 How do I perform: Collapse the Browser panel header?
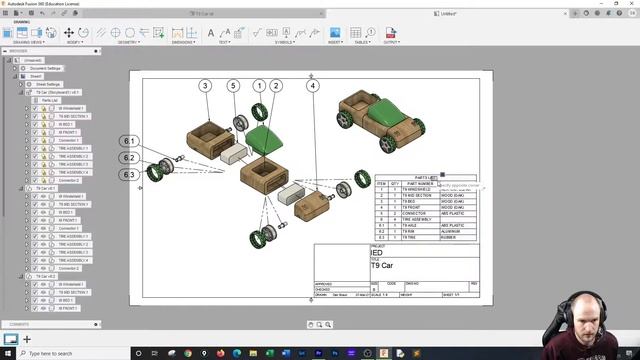5,51
